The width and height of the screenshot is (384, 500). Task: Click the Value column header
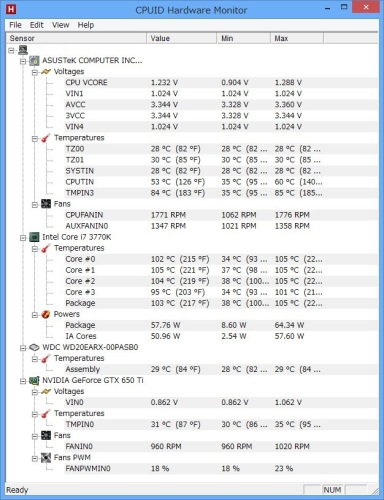[x=182, y=38]
